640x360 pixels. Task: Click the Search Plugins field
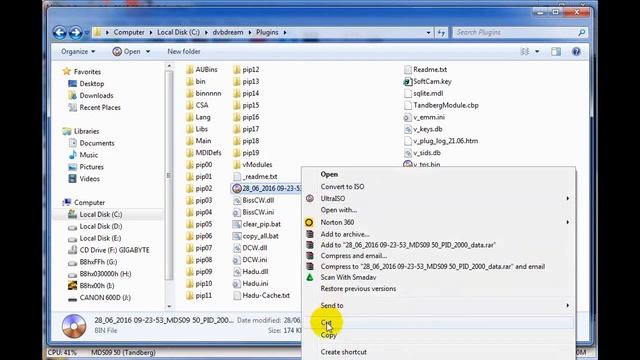pyautogui.click(x=515, y=32)
